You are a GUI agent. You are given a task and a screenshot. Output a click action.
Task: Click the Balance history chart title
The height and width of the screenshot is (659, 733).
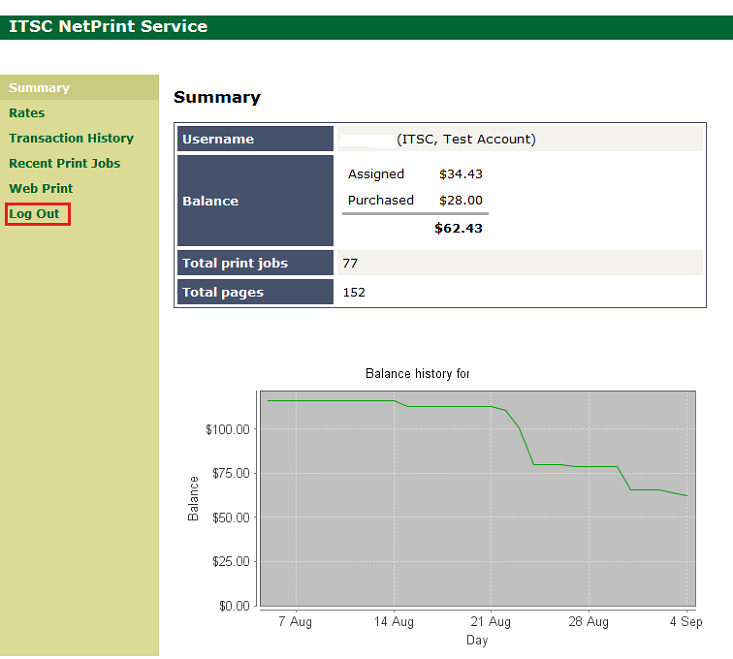(x=417, y=374)
